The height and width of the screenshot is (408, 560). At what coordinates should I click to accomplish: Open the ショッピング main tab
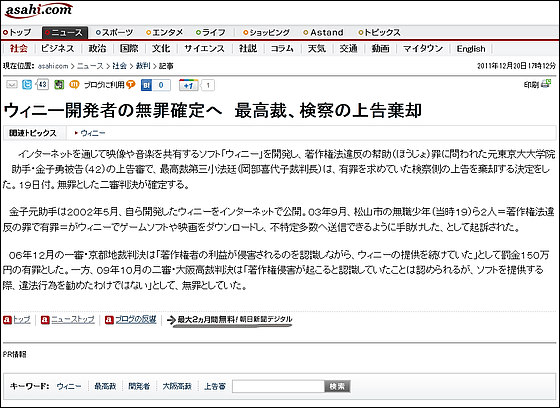(x=266, y=33)
